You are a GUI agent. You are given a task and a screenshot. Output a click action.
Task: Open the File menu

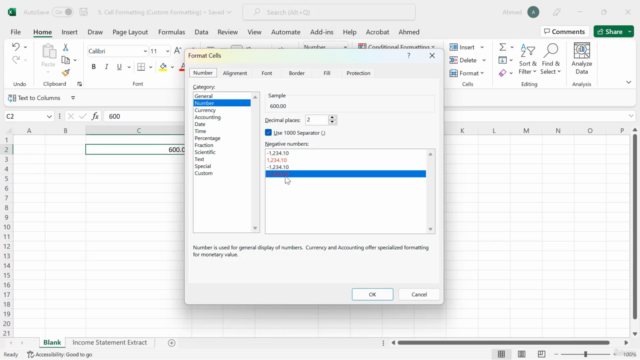[x=16, y=32]
